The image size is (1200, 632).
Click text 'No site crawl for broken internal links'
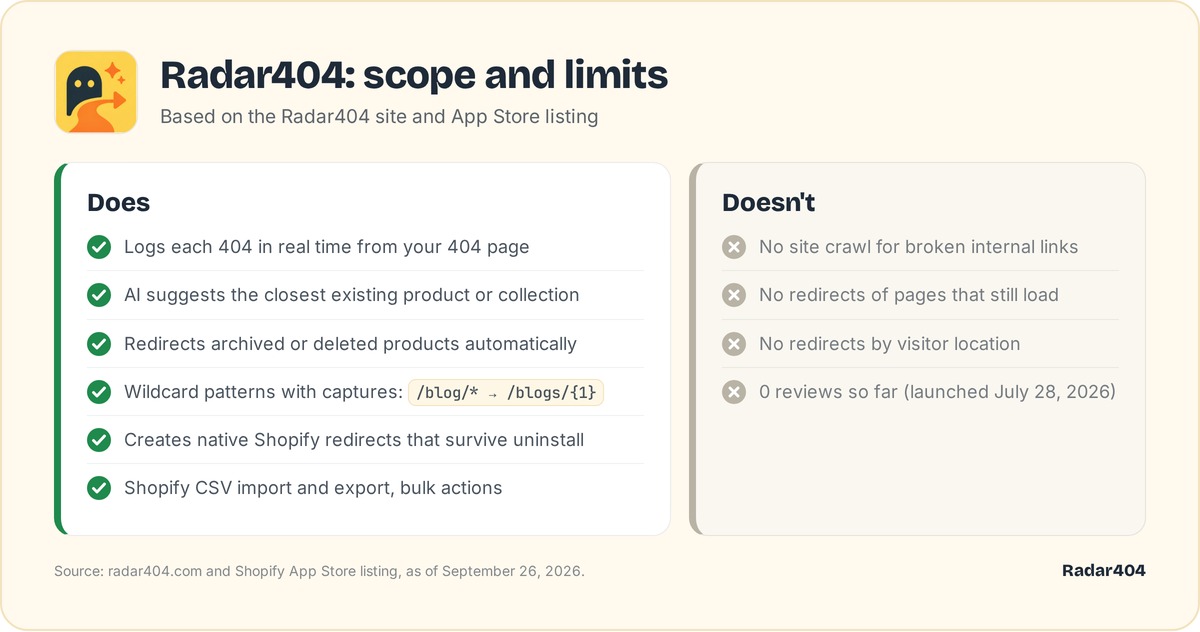pyautogui.click(x=919, y=247)
